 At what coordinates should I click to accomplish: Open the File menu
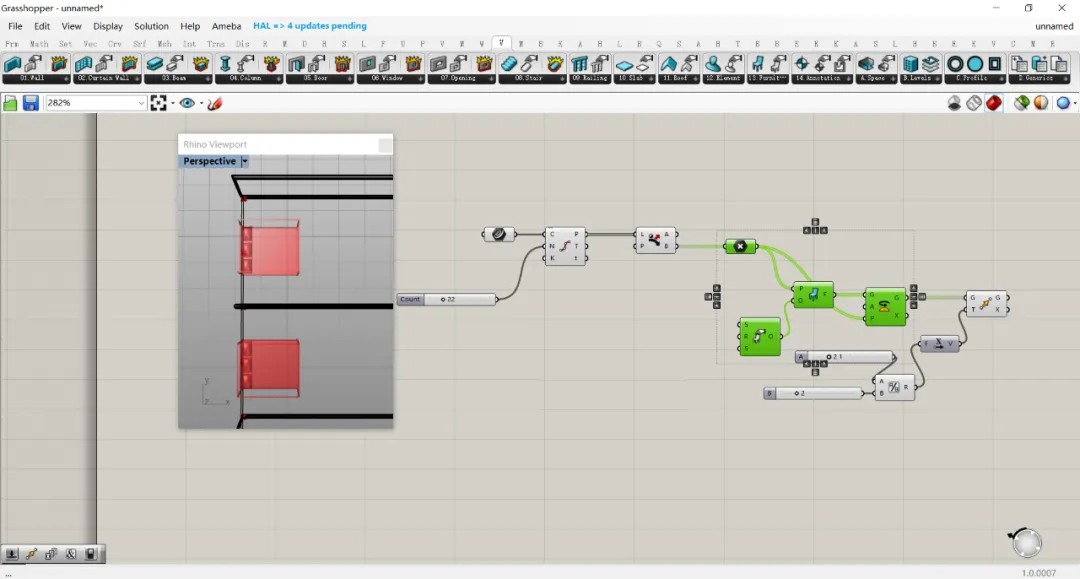point(15,26)
